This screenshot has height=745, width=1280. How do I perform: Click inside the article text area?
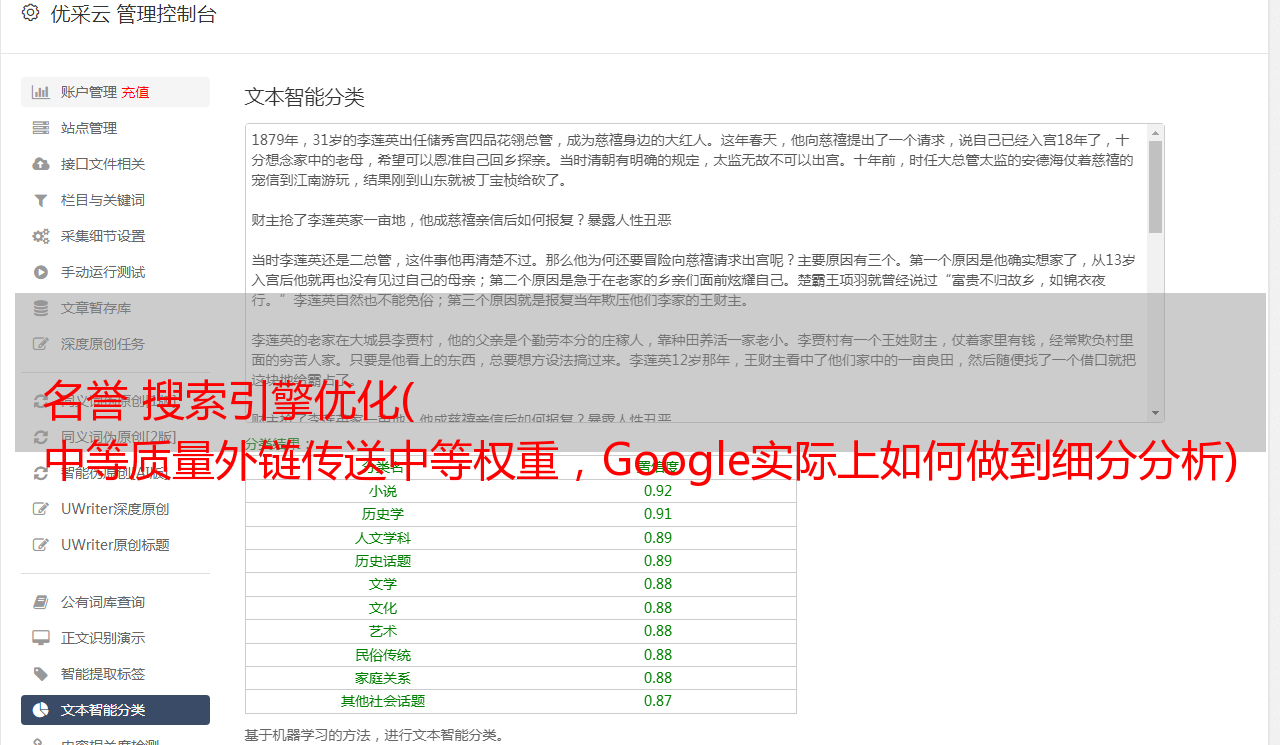[x=704, y=272]
